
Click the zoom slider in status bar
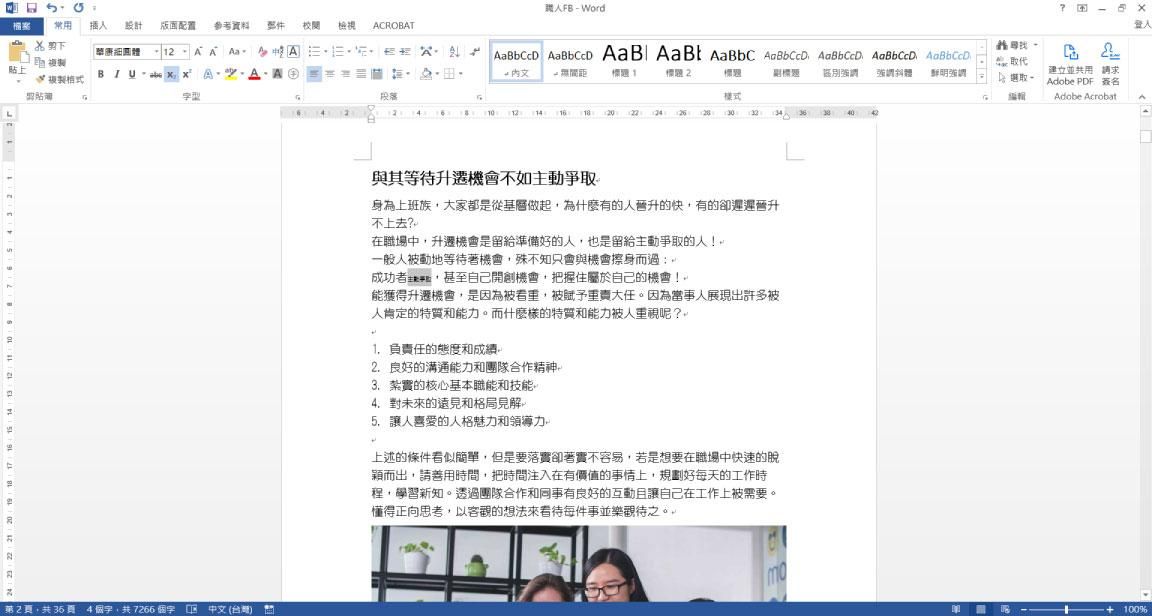1066,609
